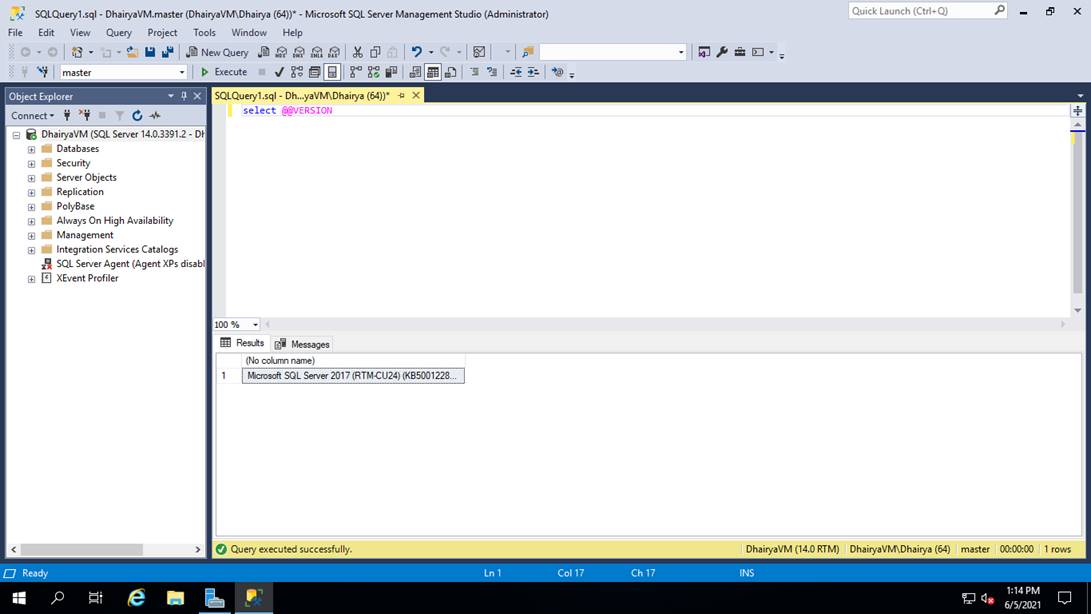This screenshot has width=1091, height=614.
Task: Undo the last edit
Action: click(x=415, y=52)
